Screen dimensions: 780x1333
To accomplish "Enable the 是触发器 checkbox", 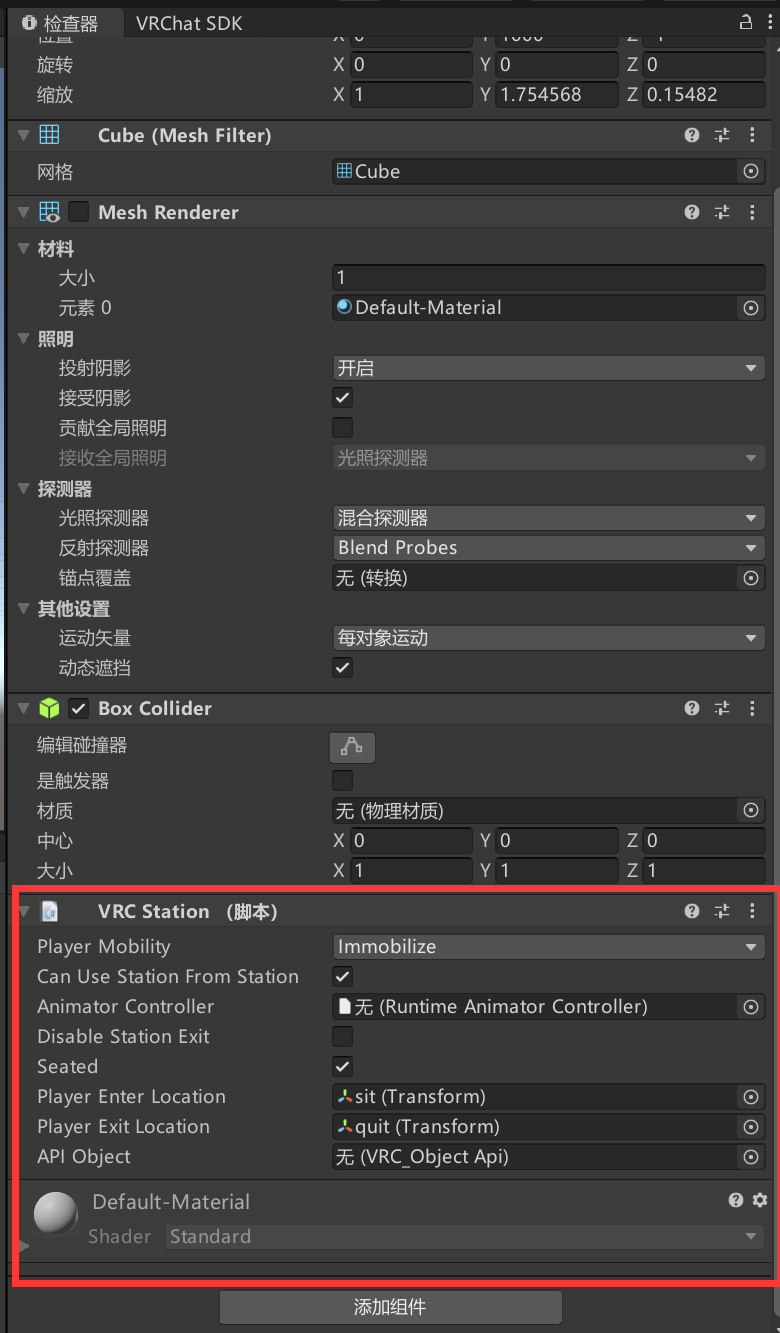I will [342, 781].
